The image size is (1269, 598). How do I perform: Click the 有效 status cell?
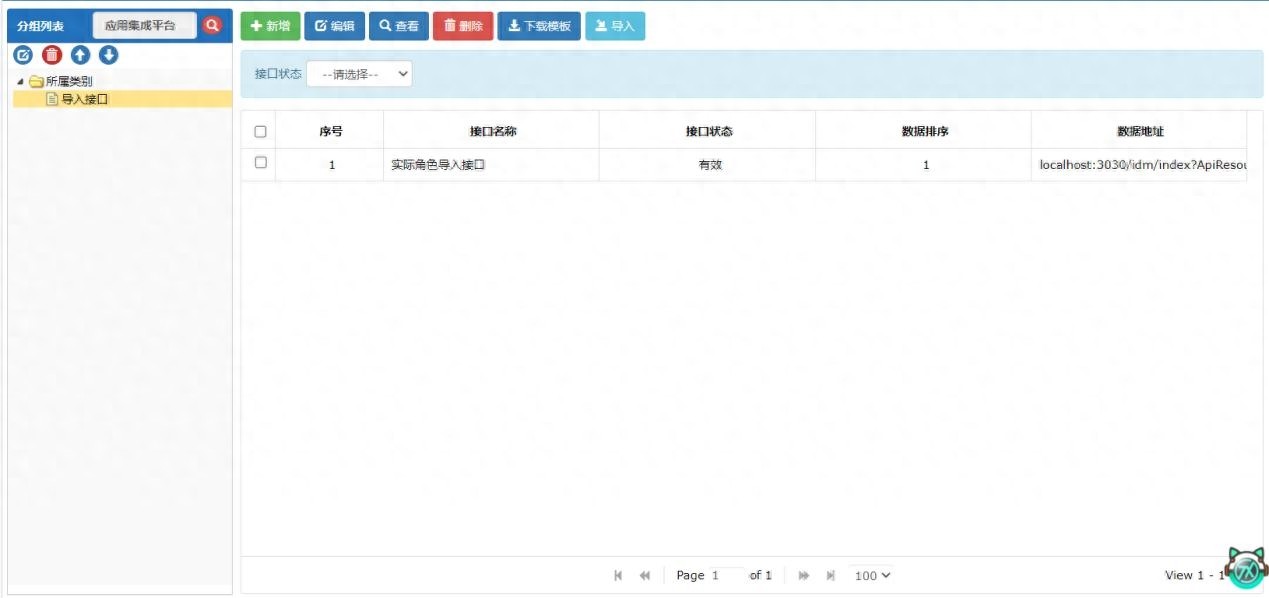(708, 165)
